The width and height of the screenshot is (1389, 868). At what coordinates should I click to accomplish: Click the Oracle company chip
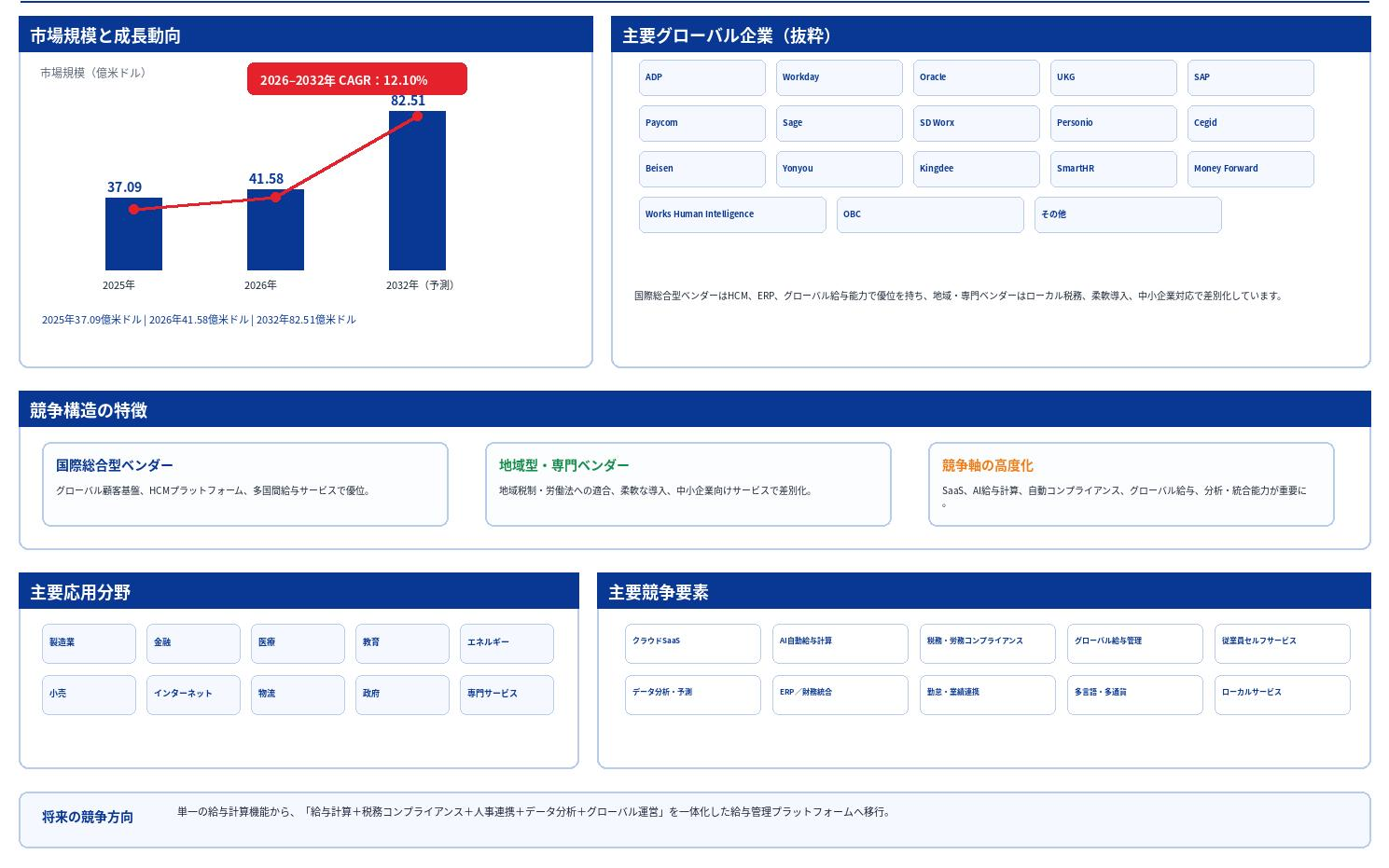(x=976, y=77)
